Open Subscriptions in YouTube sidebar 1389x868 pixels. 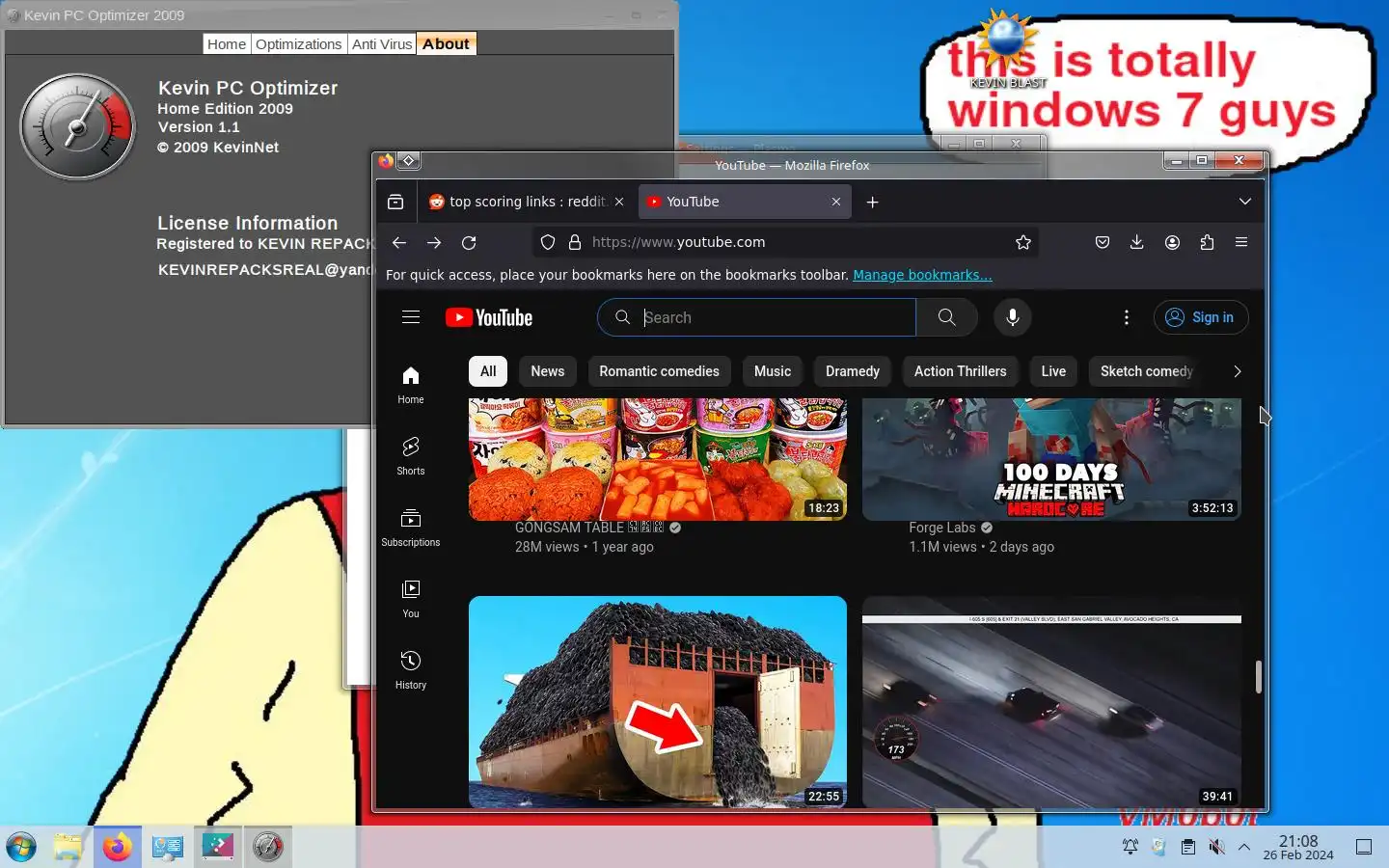411,528
